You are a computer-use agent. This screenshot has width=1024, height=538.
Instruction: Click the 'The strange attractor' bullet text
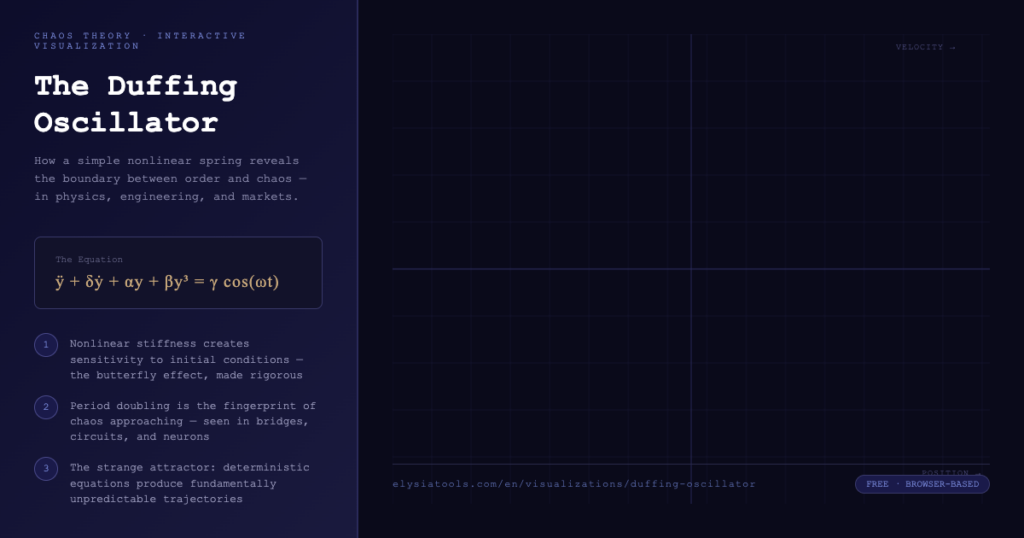pyautogui.click(x=190, y=483)
